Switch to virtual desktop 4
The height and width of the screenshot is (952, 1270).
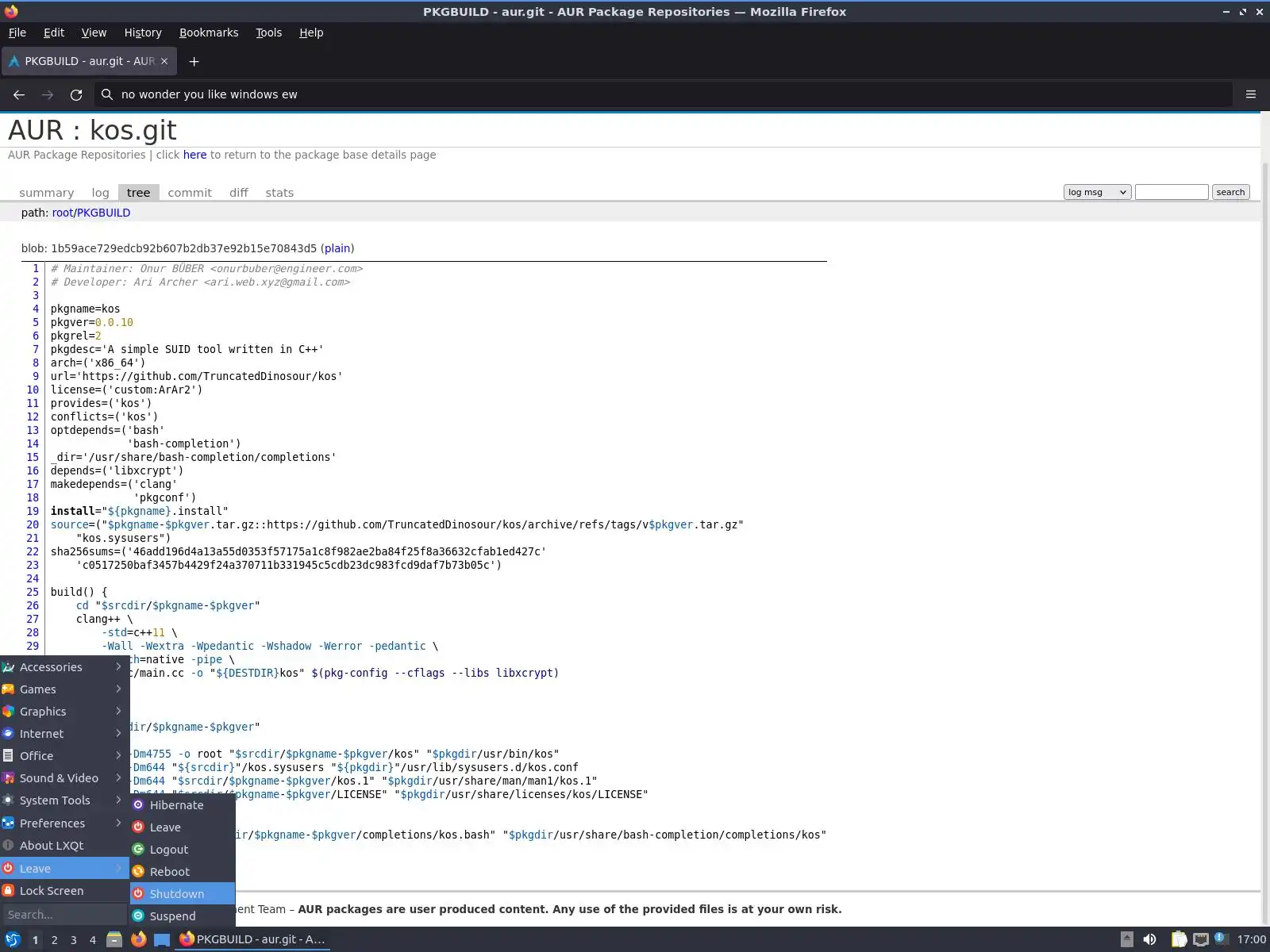[x=92, y=940]
